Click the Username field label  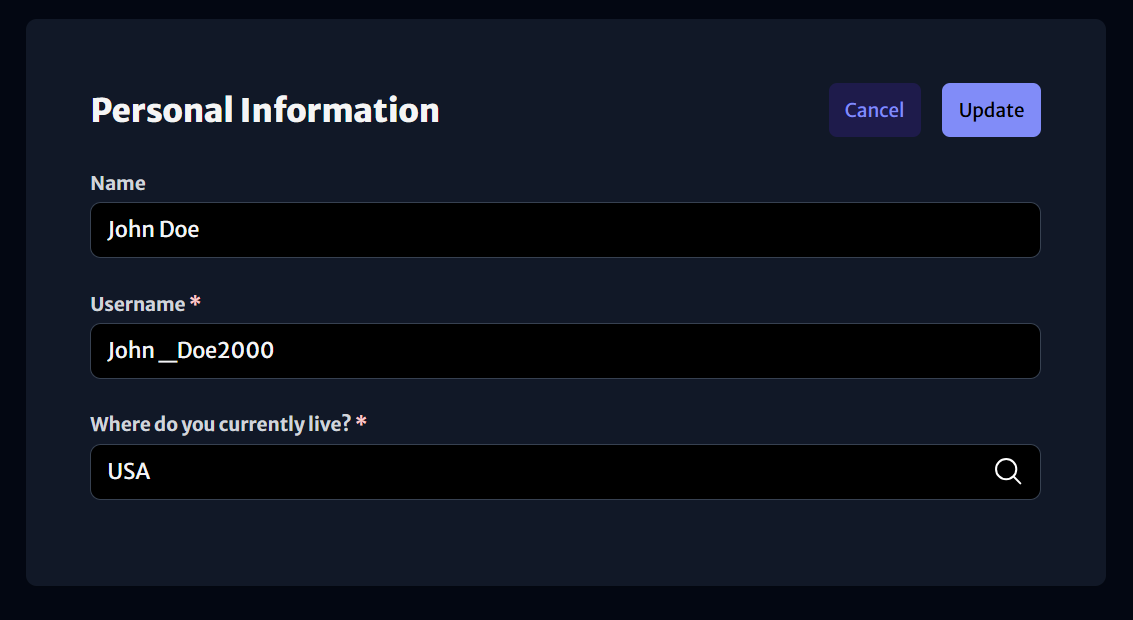pos(137,304)
